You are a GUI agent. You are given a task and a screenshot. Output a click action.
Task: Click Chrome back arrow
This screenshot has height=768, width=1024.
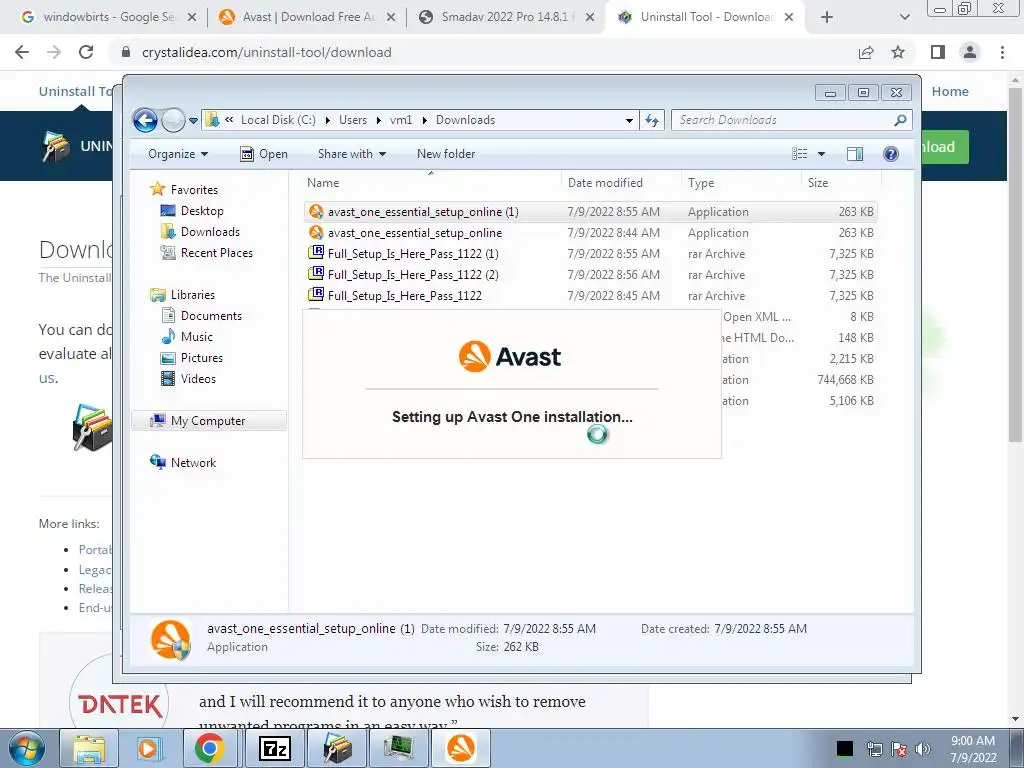[x=22, y=52]
